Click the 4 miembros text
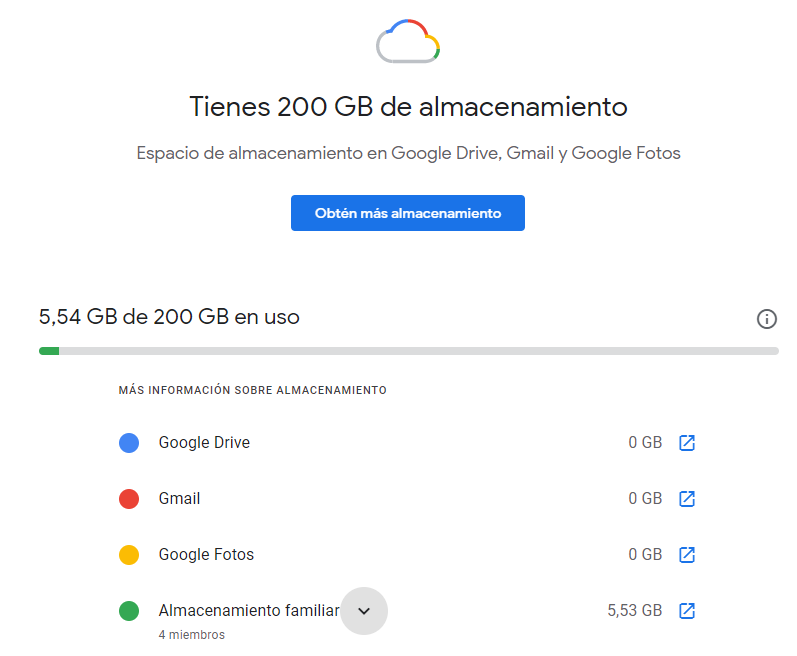The image size is (797, 656). tap(191, 635)
